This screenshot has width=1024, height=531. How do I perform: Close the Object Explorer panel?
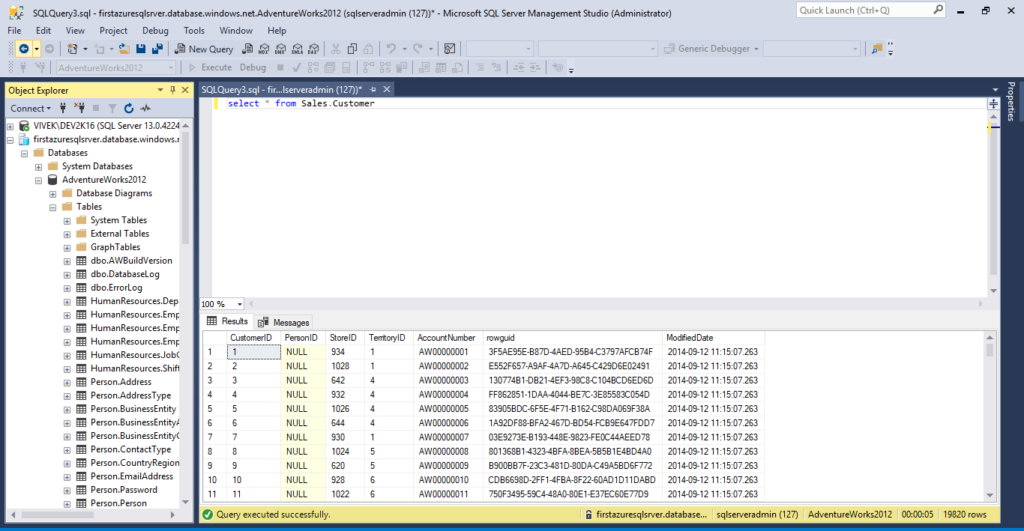185,90
